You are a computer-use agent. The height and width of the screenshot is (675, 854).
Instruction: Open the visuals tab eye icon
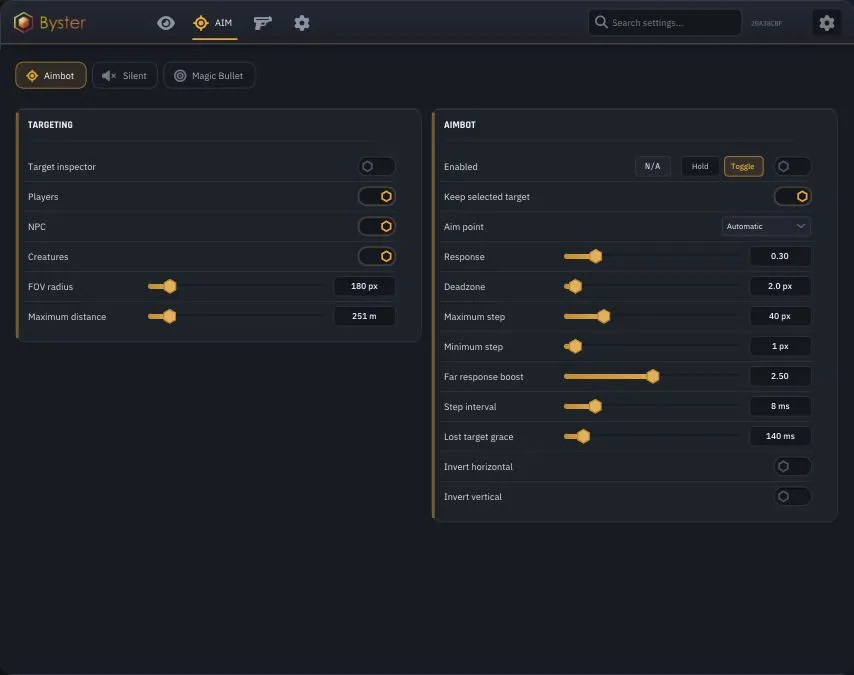click(166, 23)
